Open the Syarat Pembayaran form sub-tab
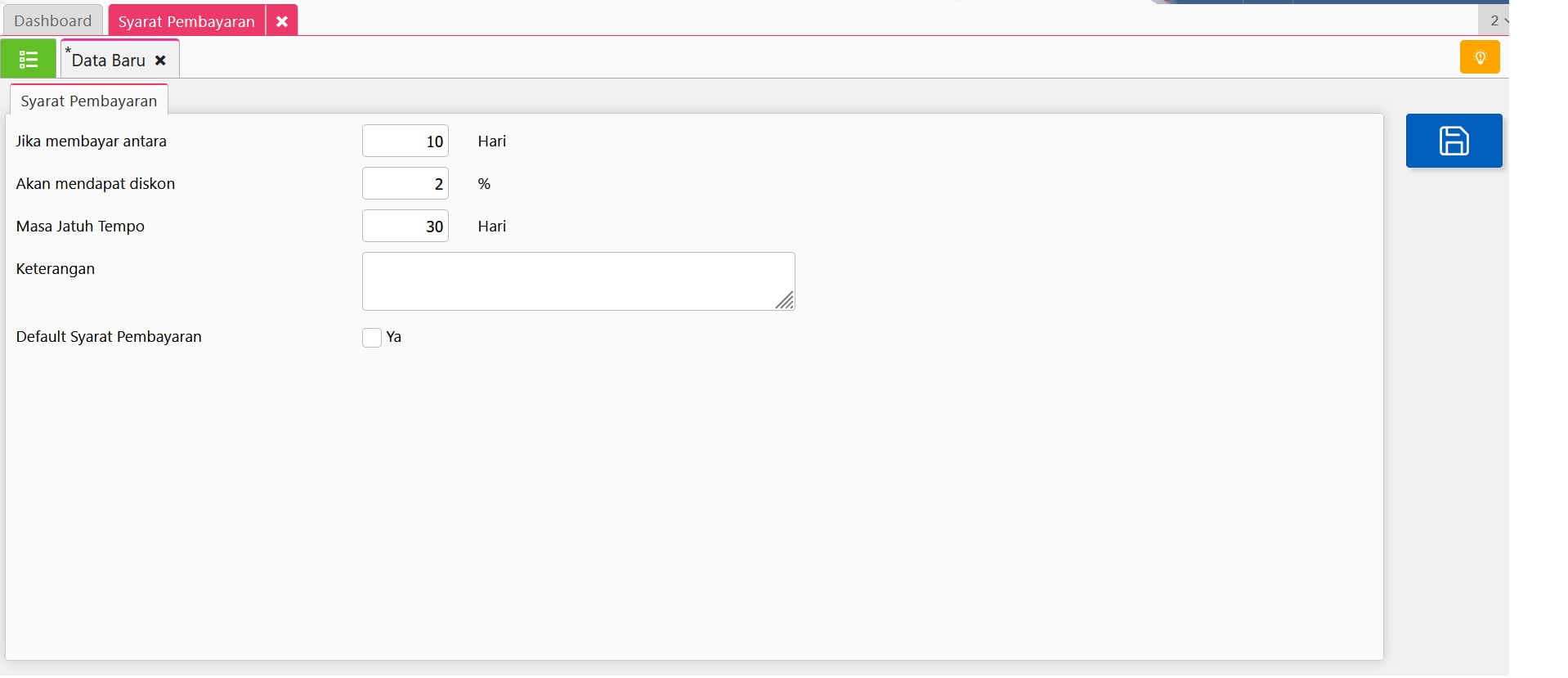This screenshot has height=678, width=1568. tap(88, 101)
